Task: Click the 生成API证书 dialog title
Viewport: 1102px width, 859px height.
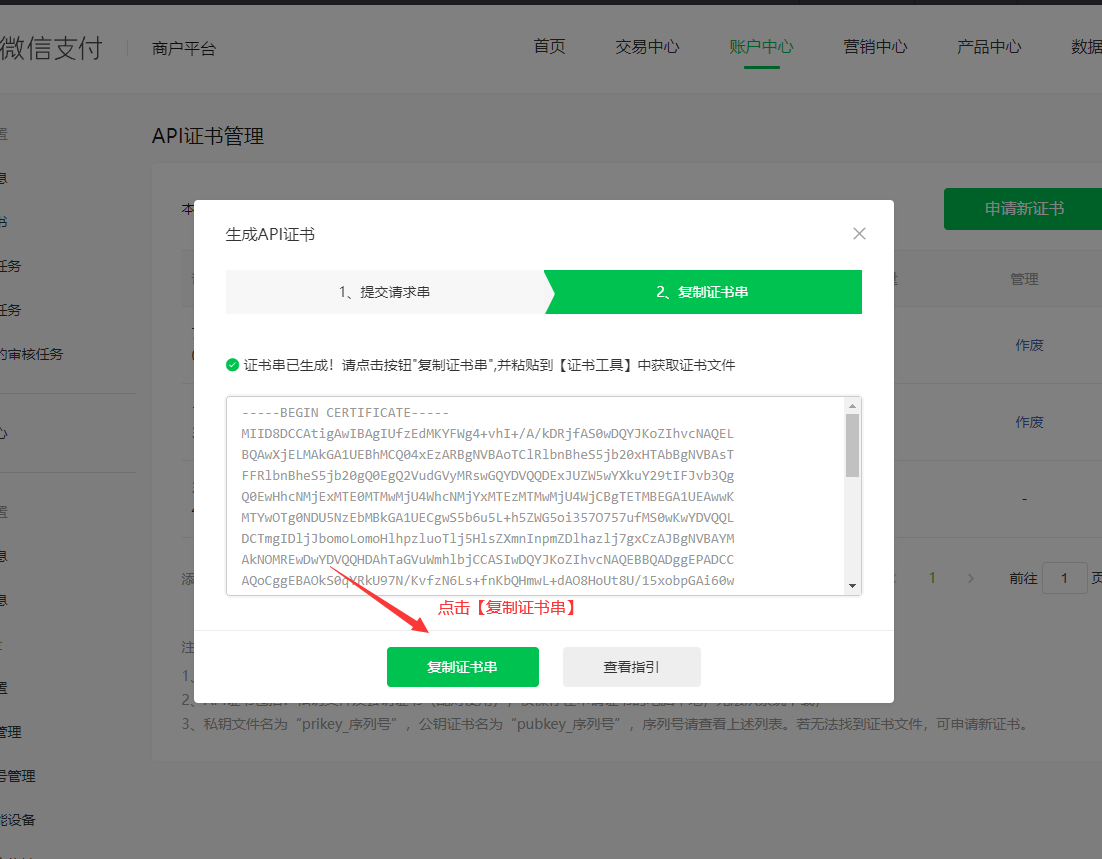Action: (x=270, y=235)
